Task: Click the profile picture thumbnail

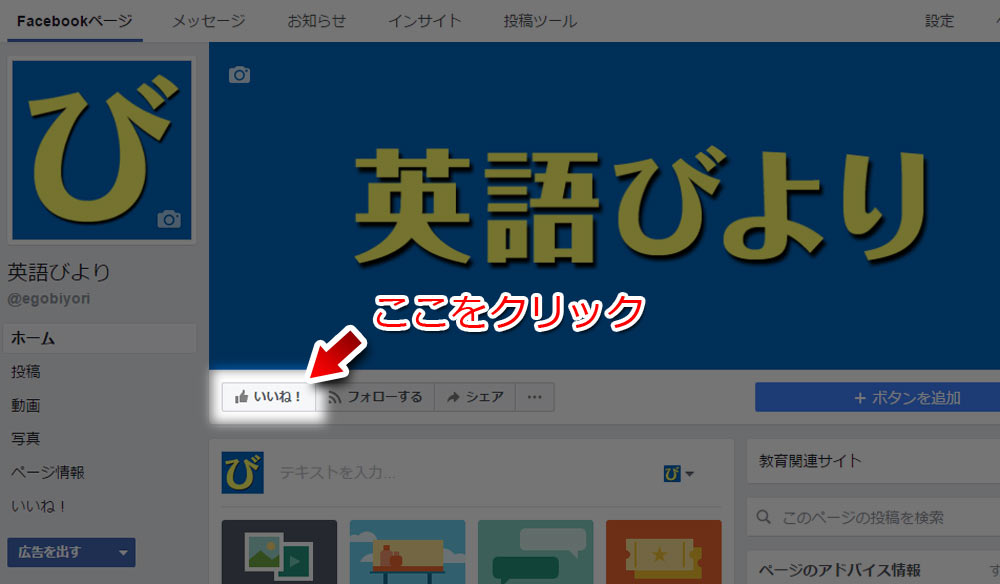Action: 101,150
